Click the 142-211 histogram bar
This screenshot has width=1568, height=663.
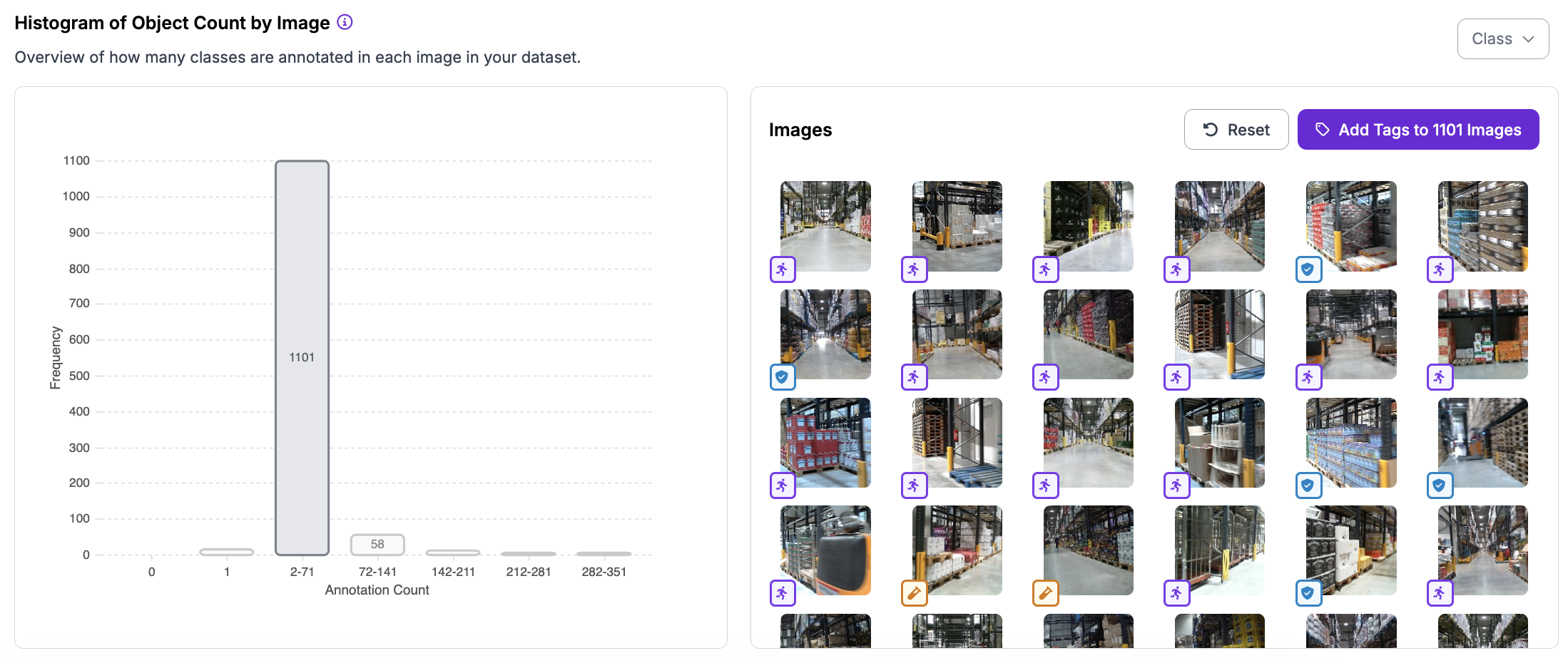point(453,552)
